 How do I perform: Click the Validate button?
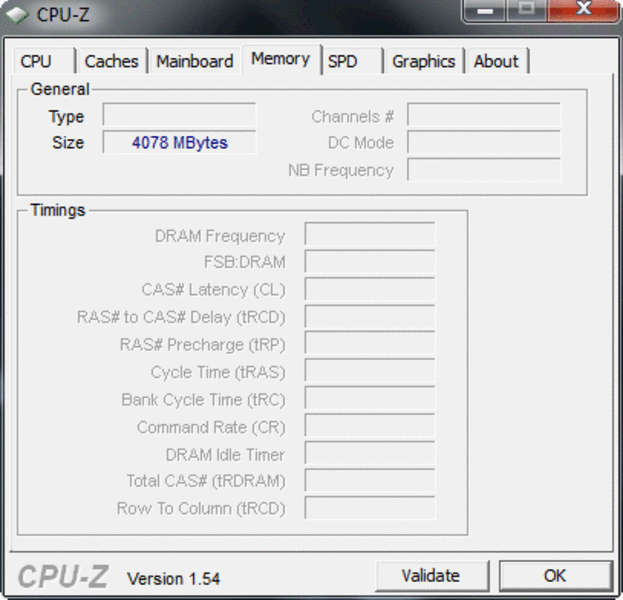click(x=431, y=576)
